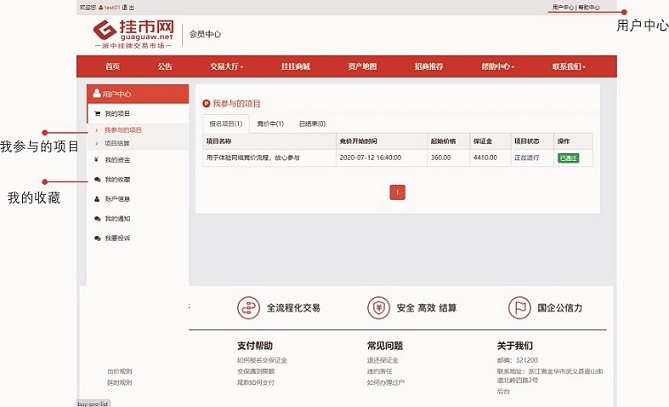Click the chat icon beside 我的收藏
The width and height of the screenshot is (669, 407).
tap(97, 180)
